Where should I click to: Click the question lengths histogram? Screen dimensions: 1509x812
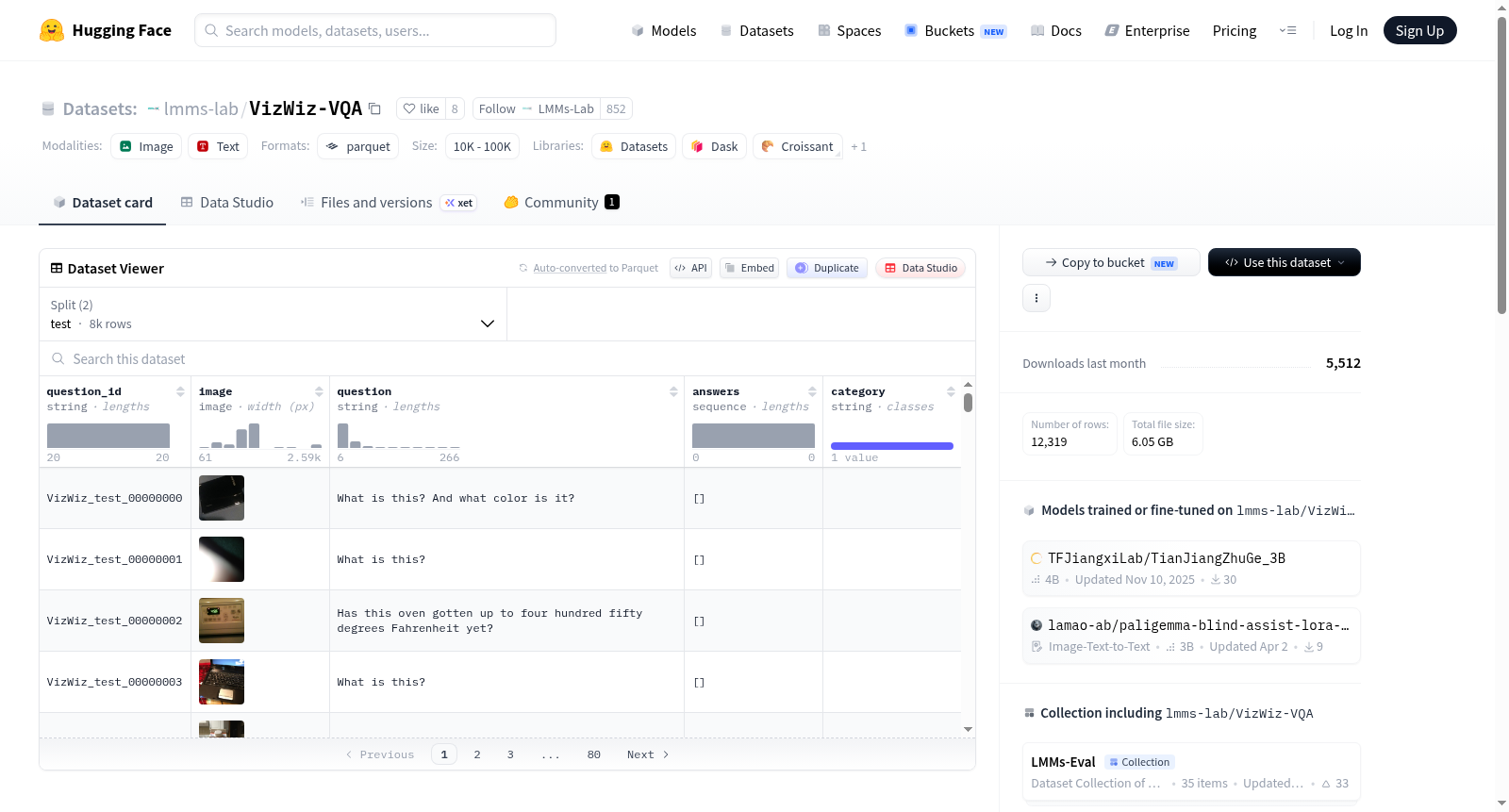(399, 436)
